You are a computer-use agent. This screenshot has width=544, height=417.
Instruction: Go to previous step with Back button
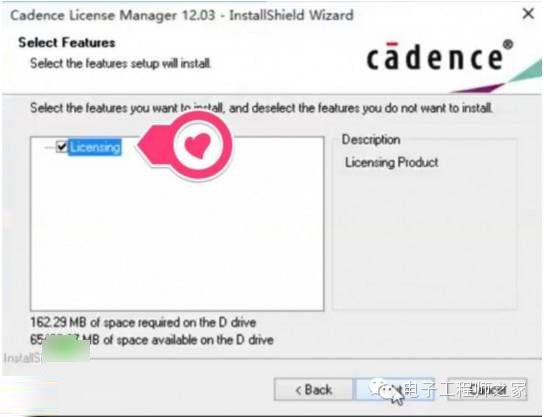coord(313,389)
